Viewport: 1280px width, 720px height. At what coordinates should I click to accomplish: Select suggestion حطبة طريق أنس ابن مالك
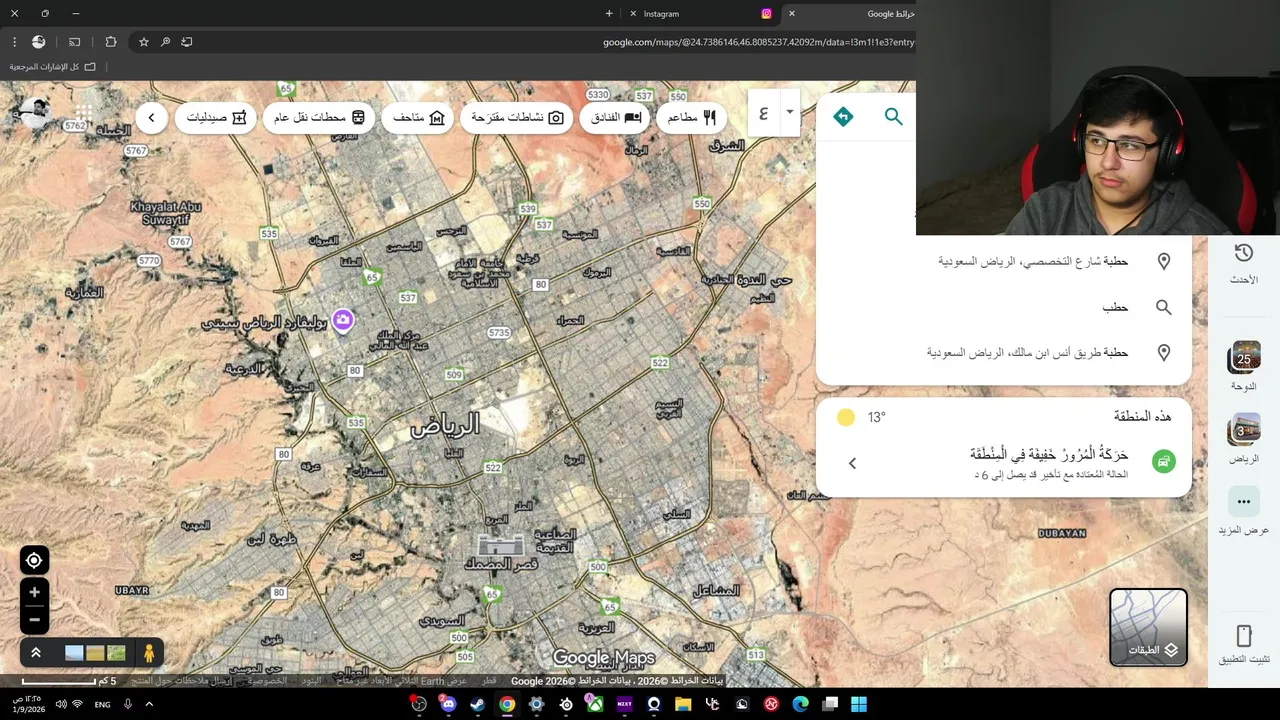point(1004,352)
